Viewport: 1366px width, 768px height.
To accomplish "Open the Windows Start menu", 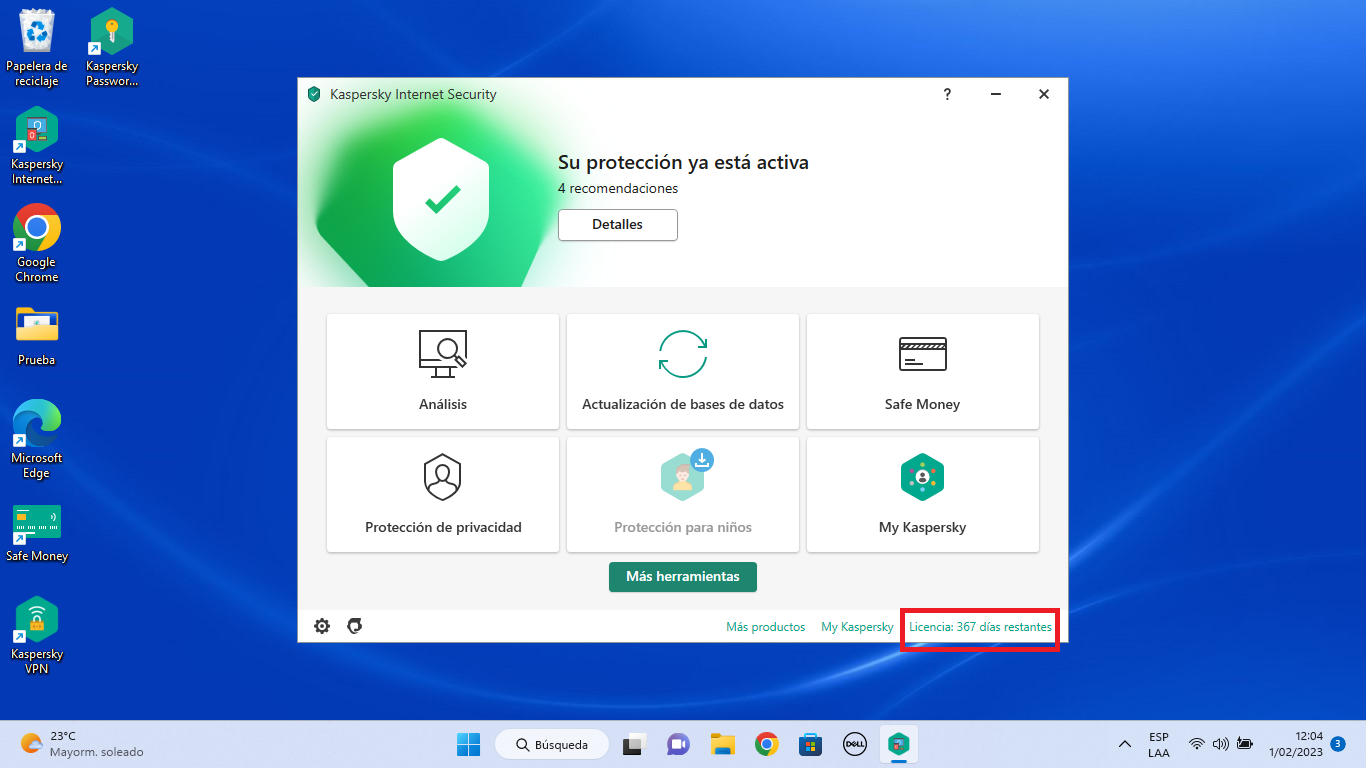I will pyautogui.click(x=468, y=745).
